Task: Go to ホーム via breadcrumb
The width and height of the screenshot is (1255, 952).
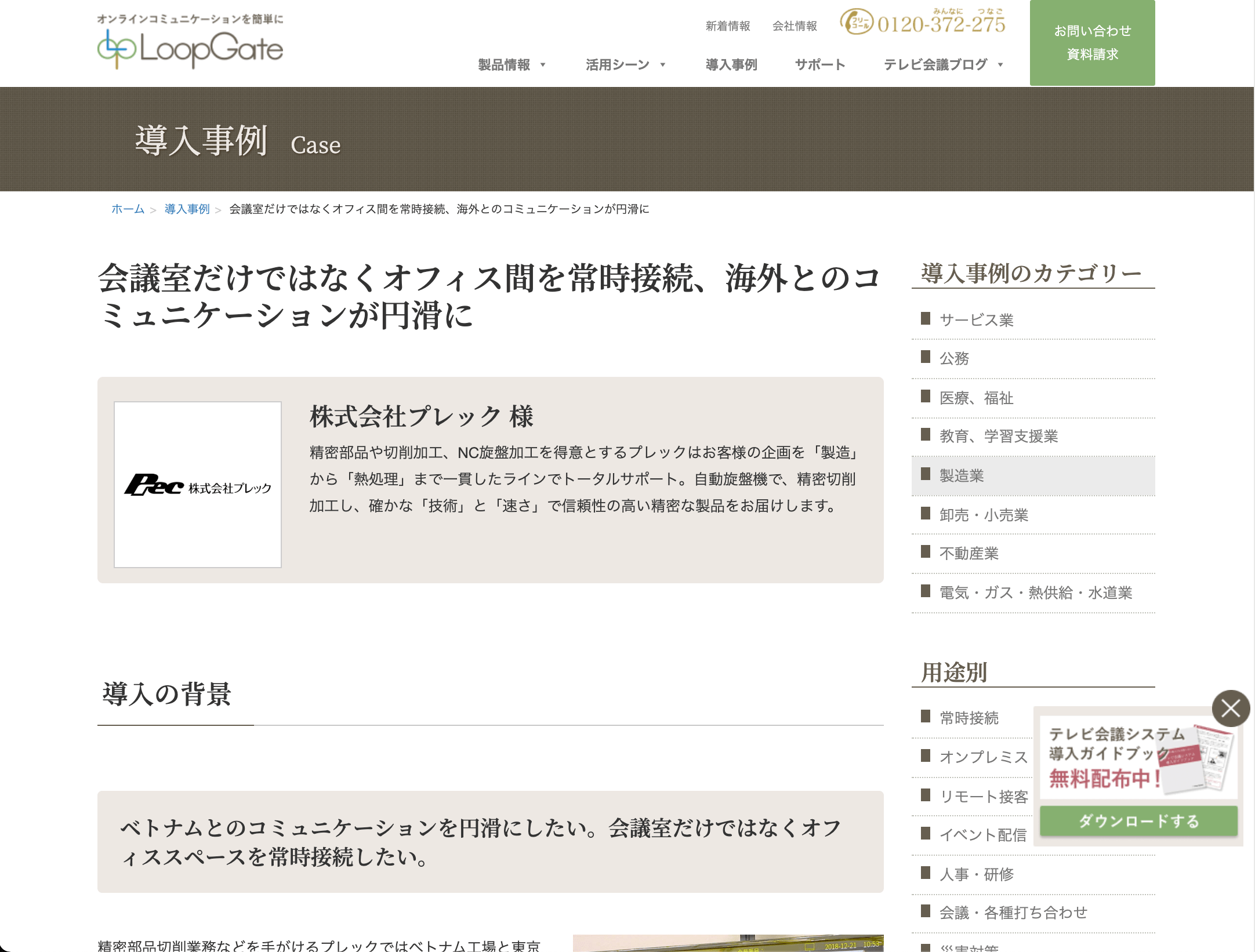Action: pyautogui.click(x=128, y=209)
